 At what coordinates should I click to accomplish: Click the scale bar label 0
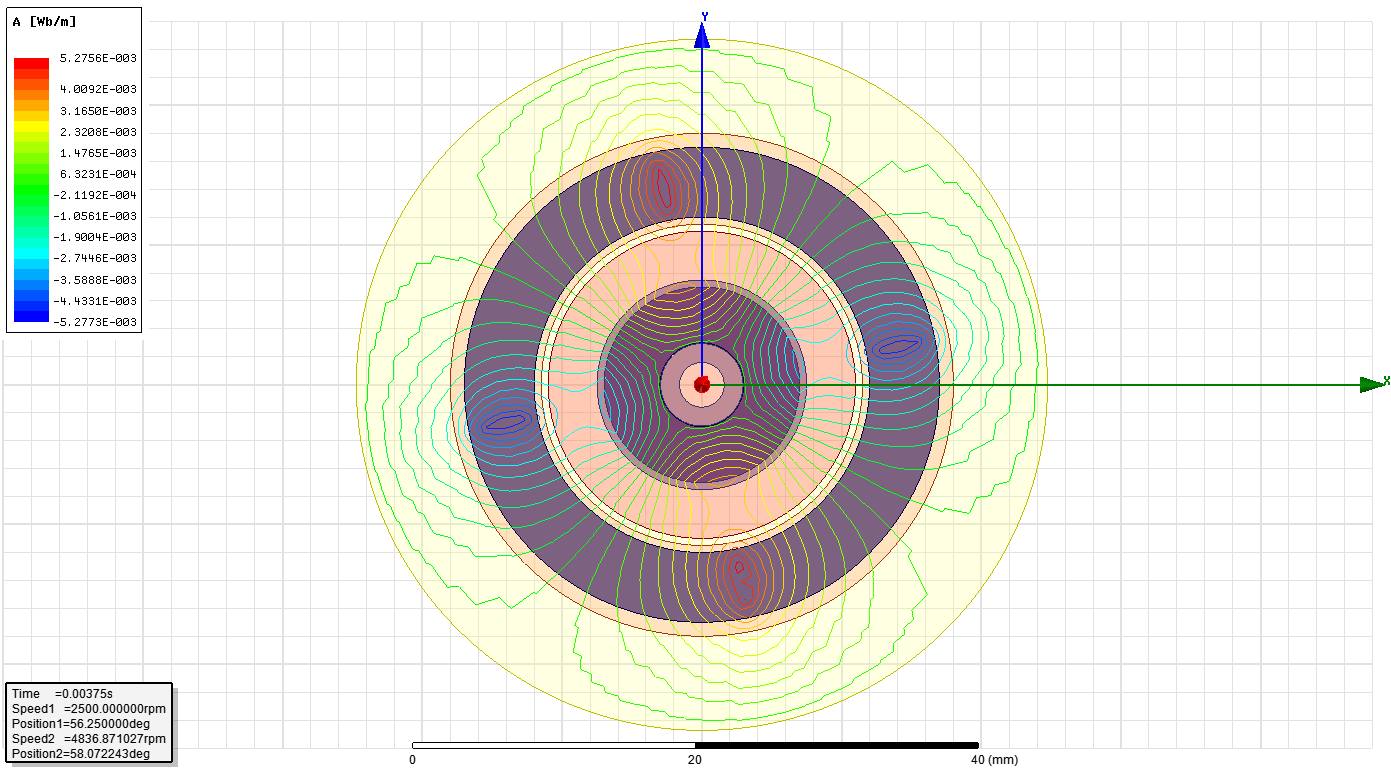[x=412, y=760]
